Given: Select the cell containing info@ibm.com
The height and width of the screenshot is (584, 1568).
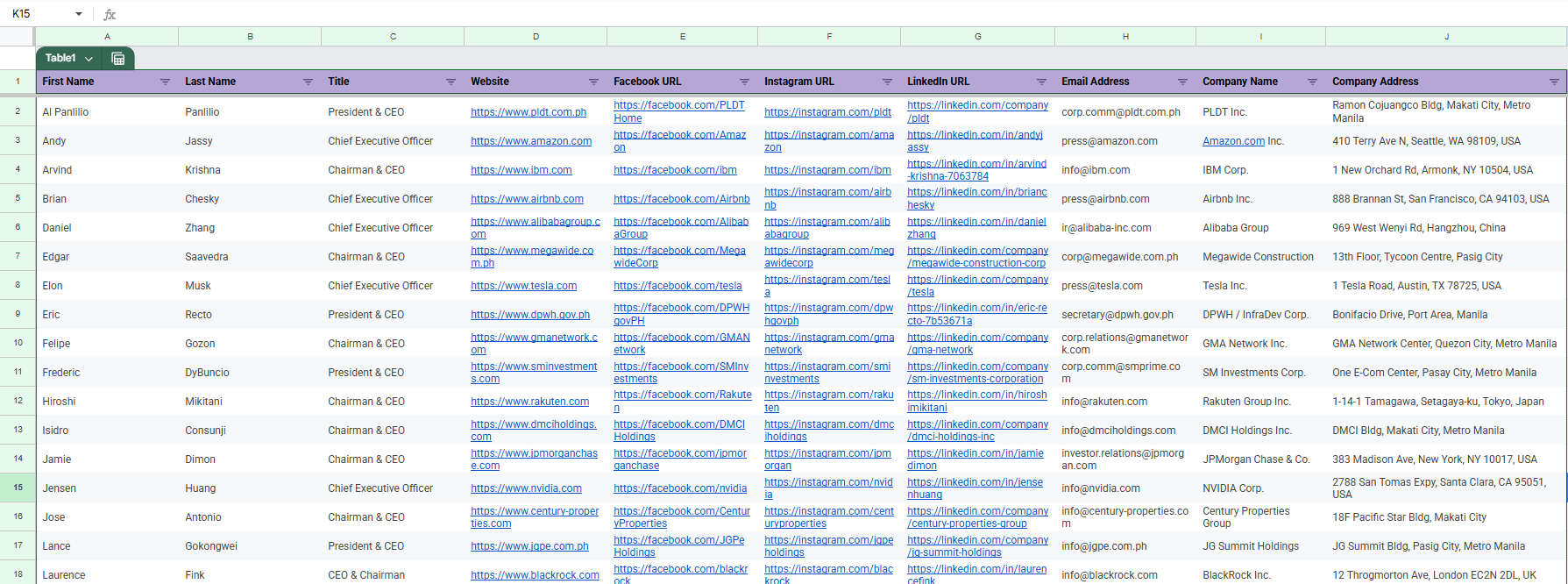Looking at the screenshot, I should coord(1125,169).
